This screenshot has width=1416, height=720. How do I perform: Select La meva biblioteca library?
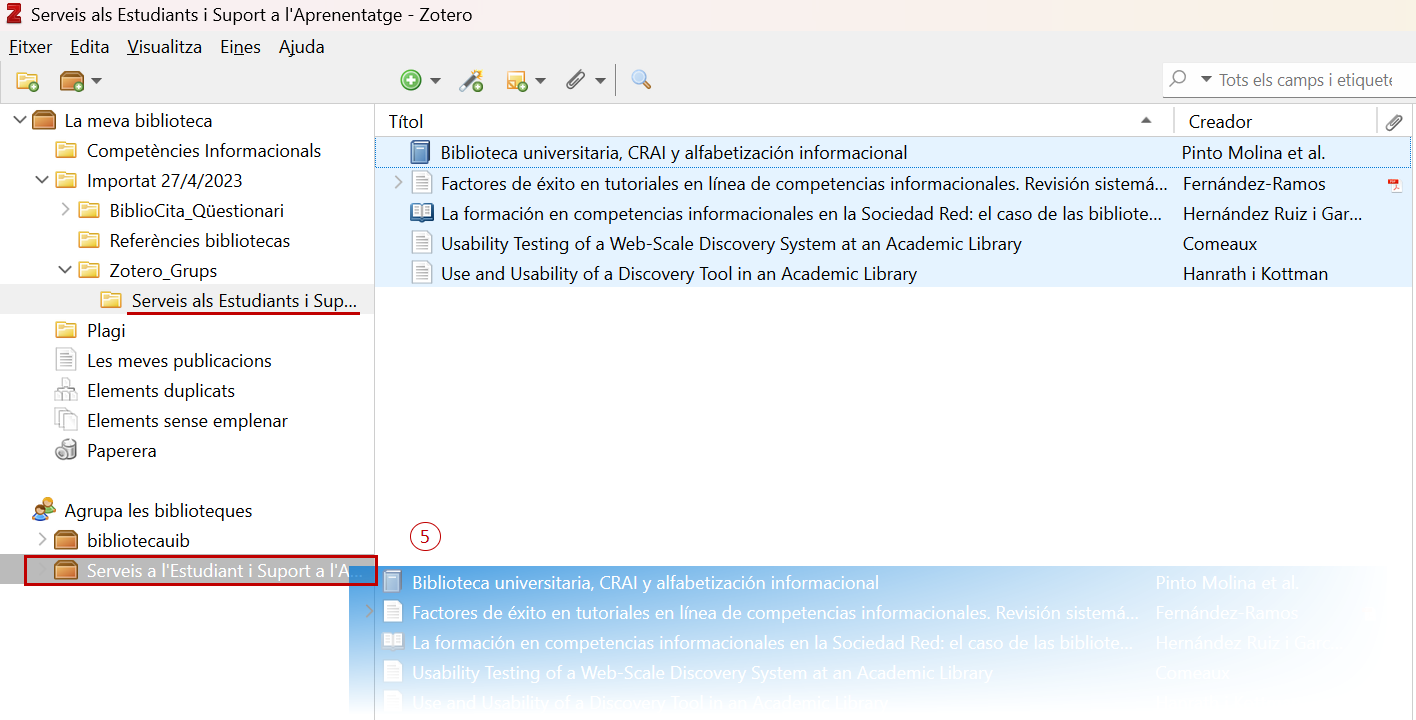pyautogui.click(x=139, y=121)
